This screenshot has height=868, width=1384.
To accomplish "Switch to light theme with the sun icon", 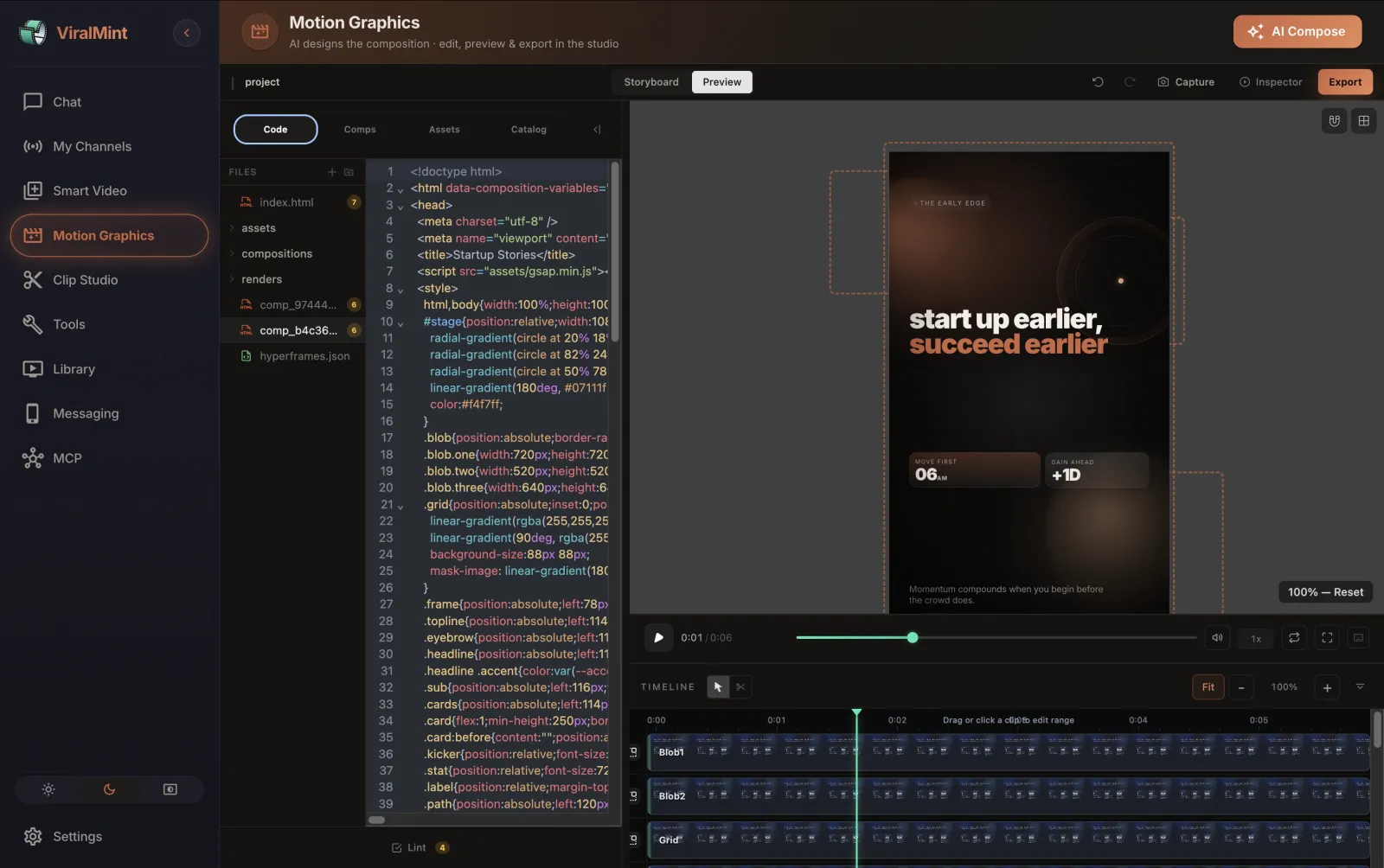I will [48, 789].
